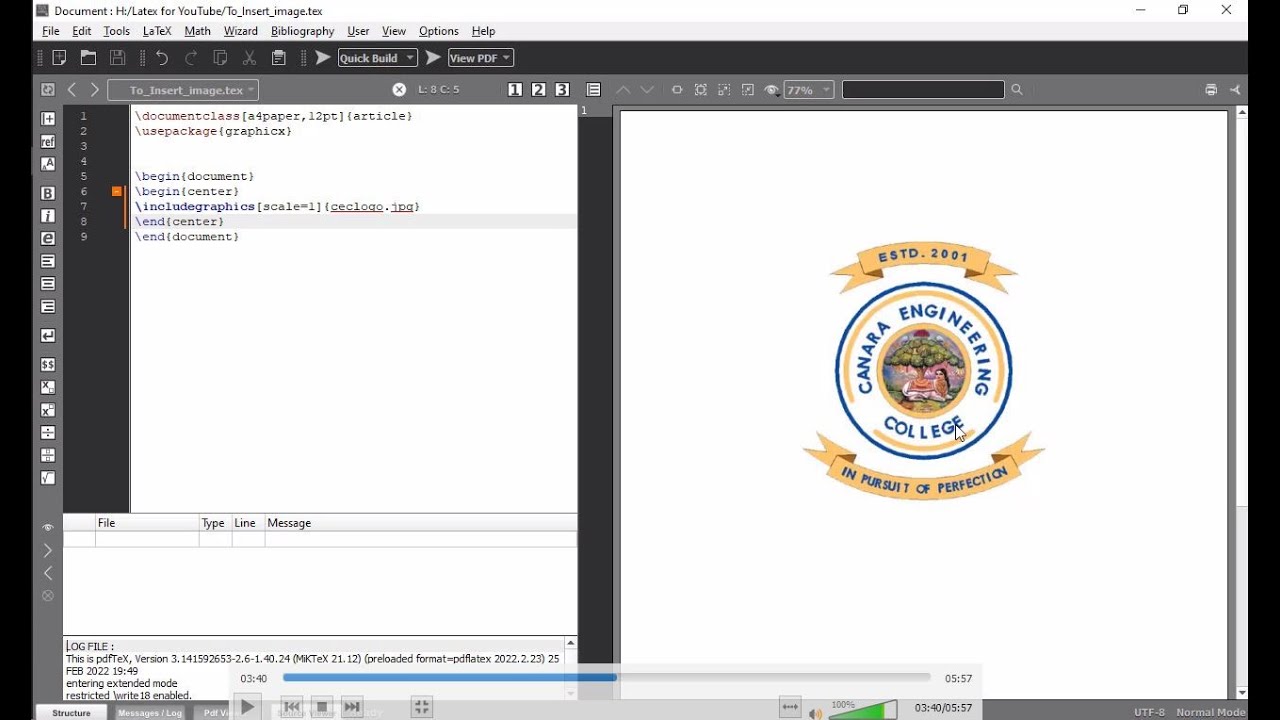This screenshot has height=720, width=1280.
Task: Copy selection with the copy icon
Action: pyautogui.click(x=220, y=58)
